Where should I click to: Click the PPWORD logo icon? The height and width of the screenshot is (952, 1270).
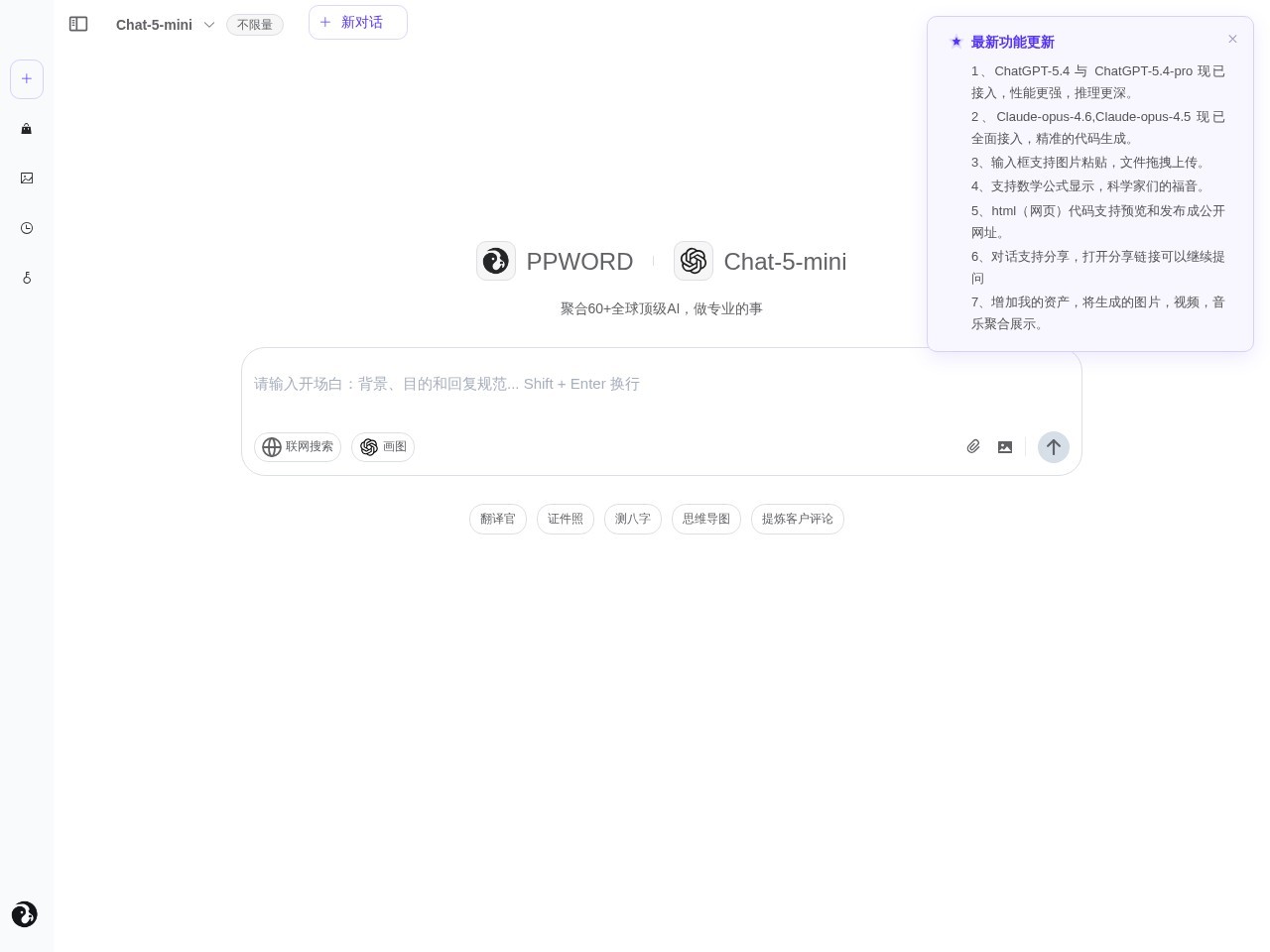[x=496, y=261]
